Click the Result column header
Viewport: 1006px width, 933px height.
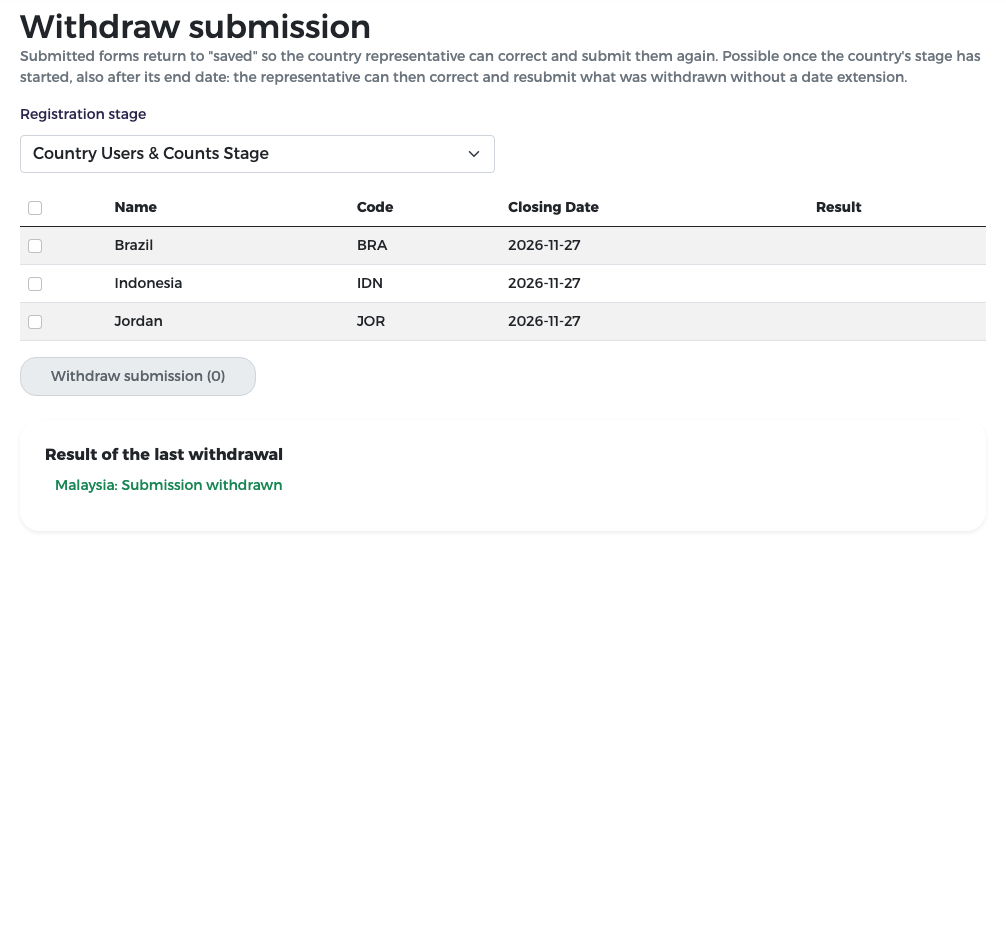tap(838, 207)
